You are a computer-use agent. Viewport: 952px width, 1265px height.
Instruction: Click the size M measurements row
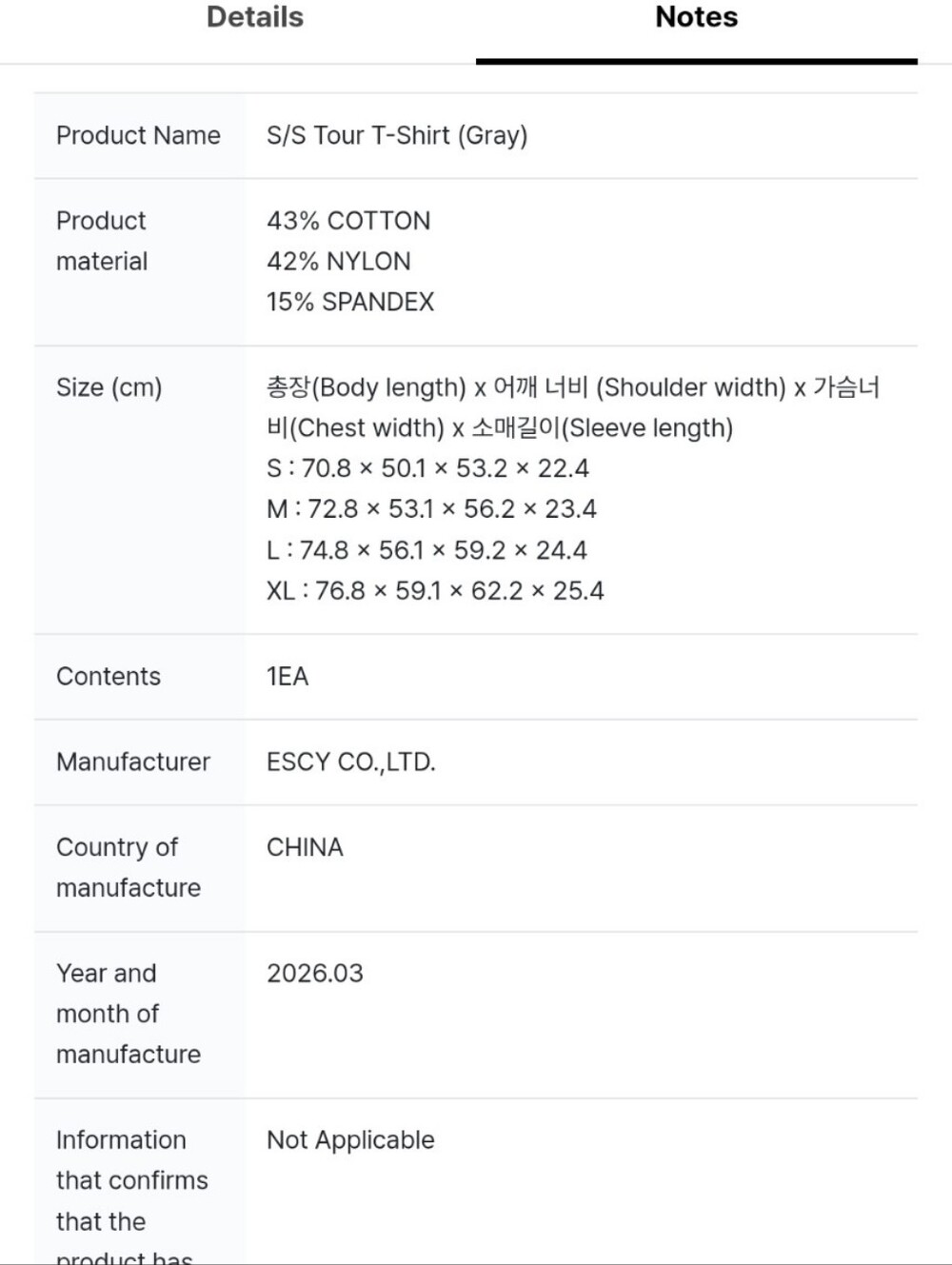[x=431, y=509]
